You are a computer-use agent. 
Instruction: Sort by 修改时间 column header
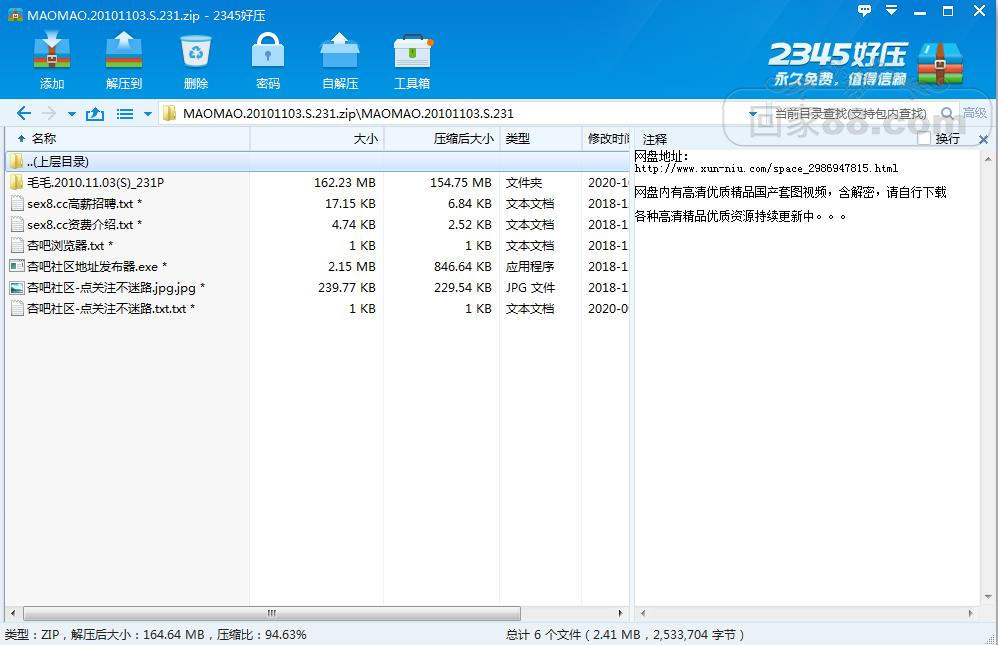tap(606, 138)
